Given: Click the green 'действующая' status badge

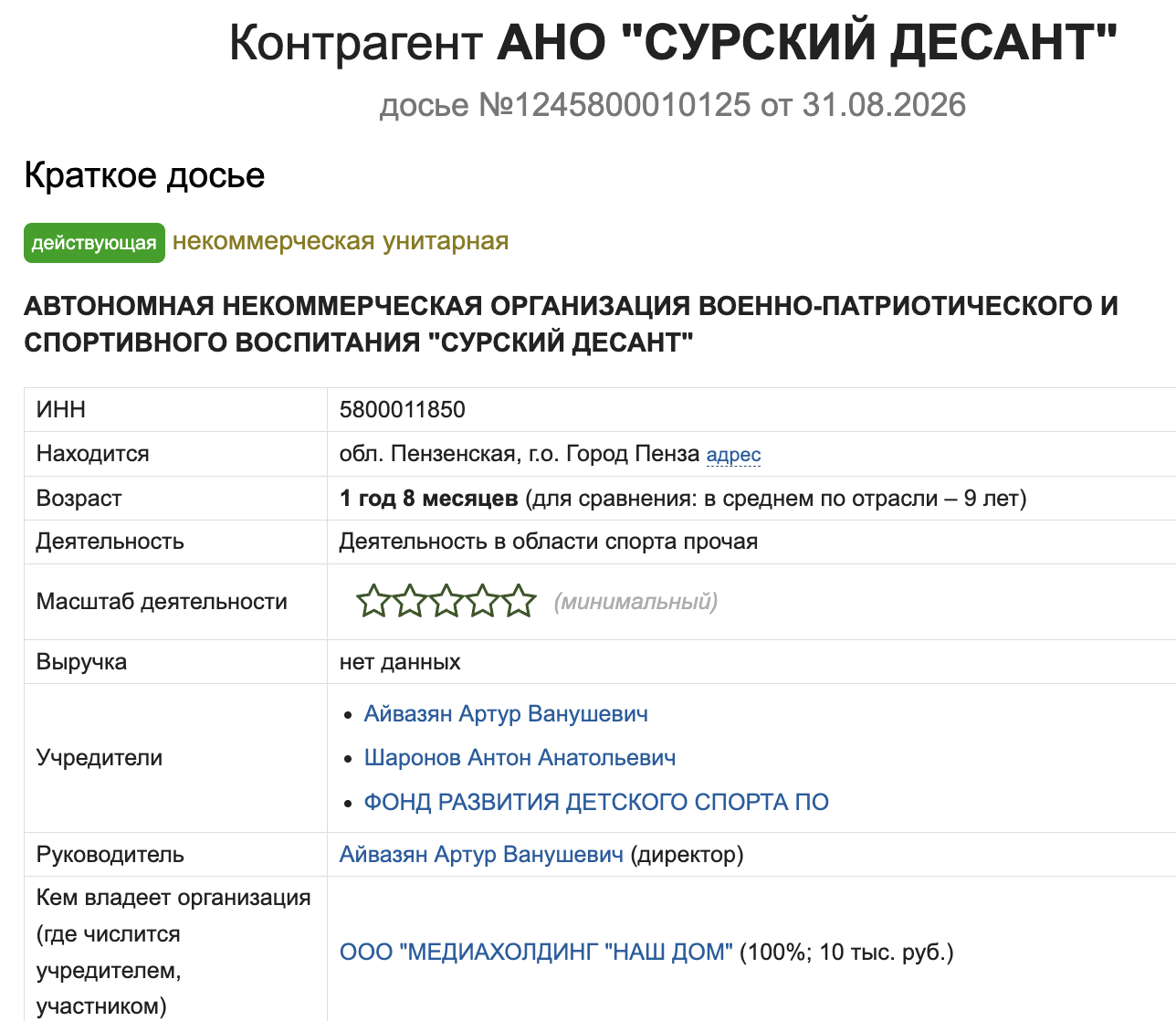Looking at the screenshot, I should tap(94, 243).
